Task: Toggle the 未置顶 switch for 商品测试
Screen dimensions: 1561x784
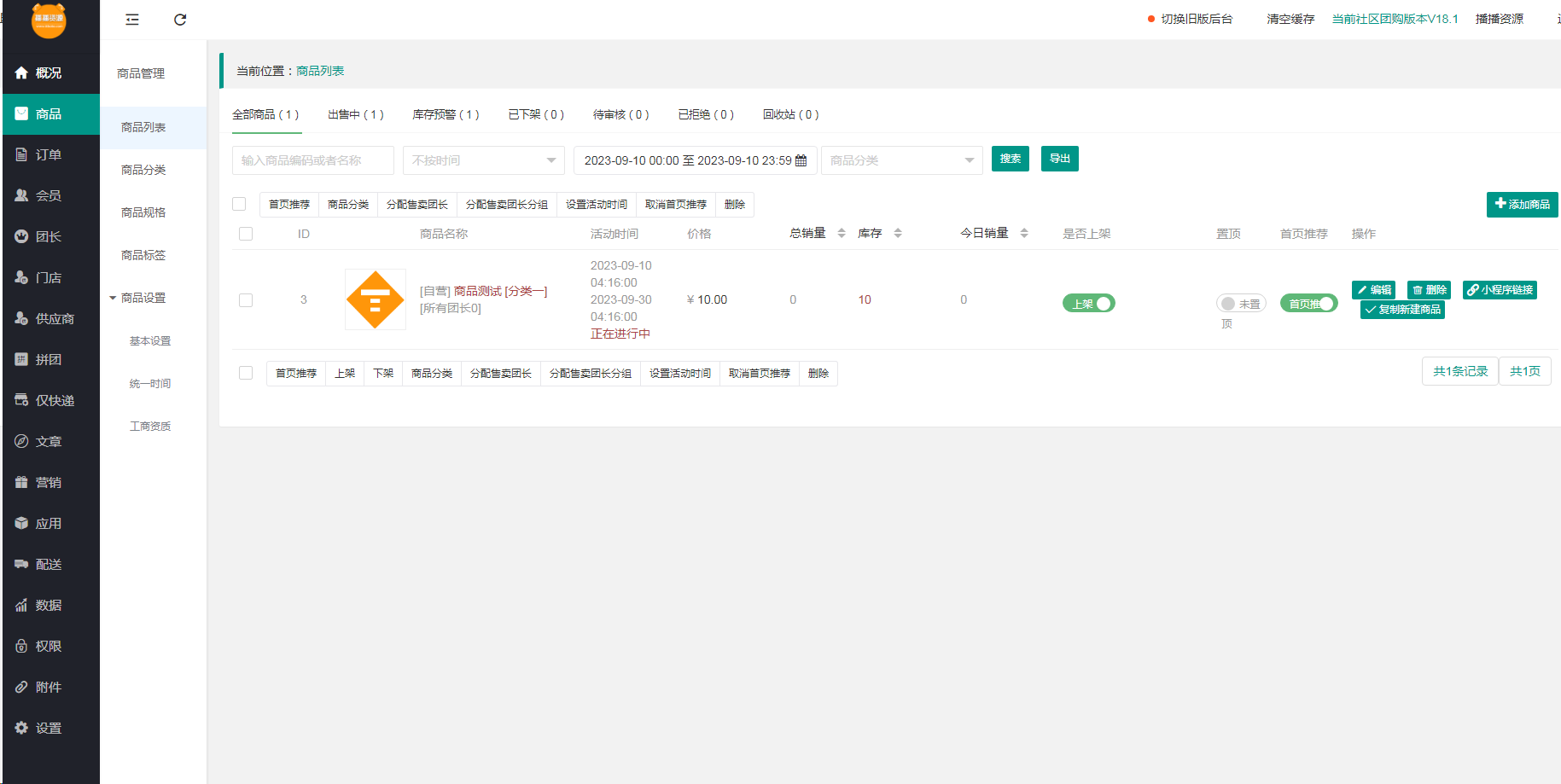Action: pos(1241,304)
